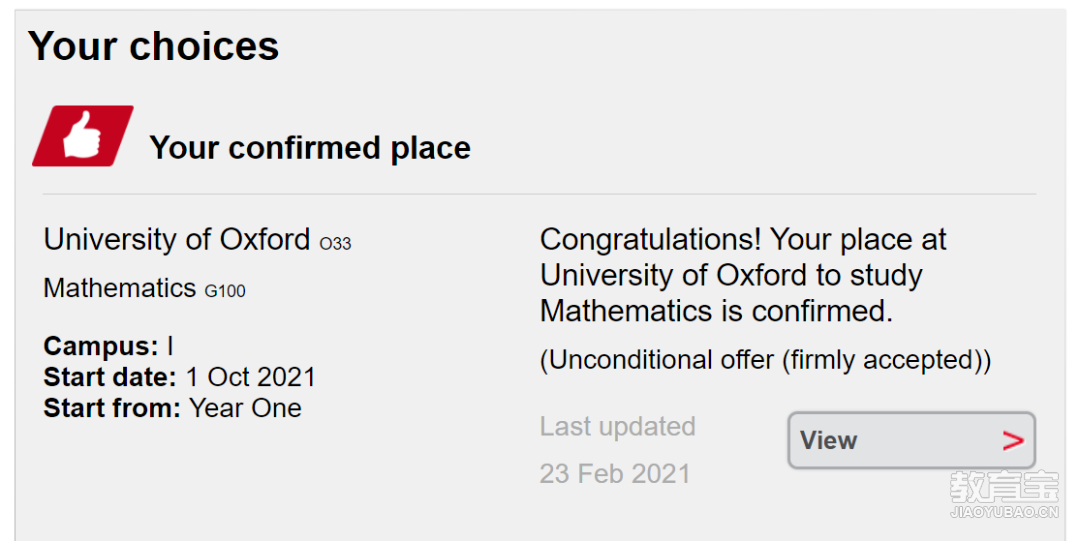
Task: Click the Your choices heading
Action: pyautogui.click(x=154, y=46)
